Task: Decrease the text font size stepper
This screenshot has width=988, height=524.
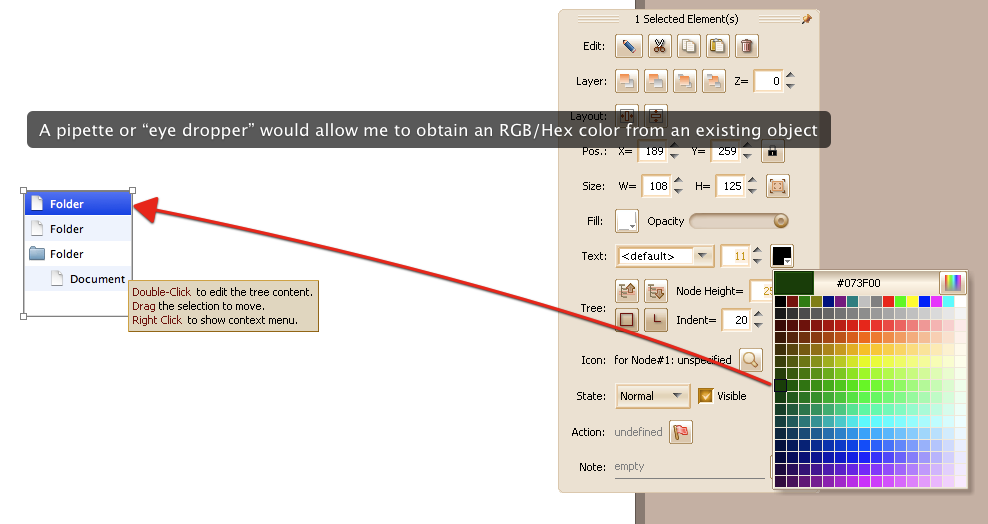Action: 758,261
